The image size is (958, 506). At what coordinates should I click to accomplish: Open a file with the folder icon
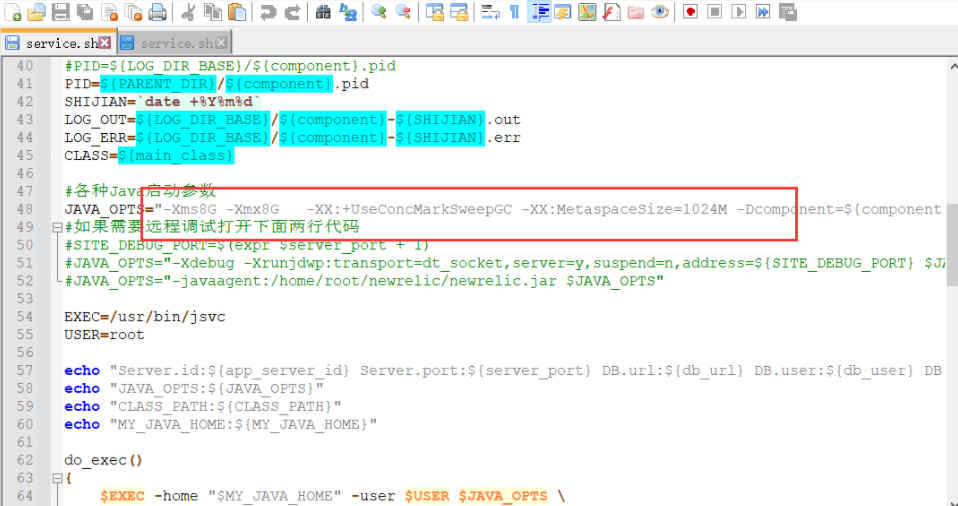[x=35, y=12]
